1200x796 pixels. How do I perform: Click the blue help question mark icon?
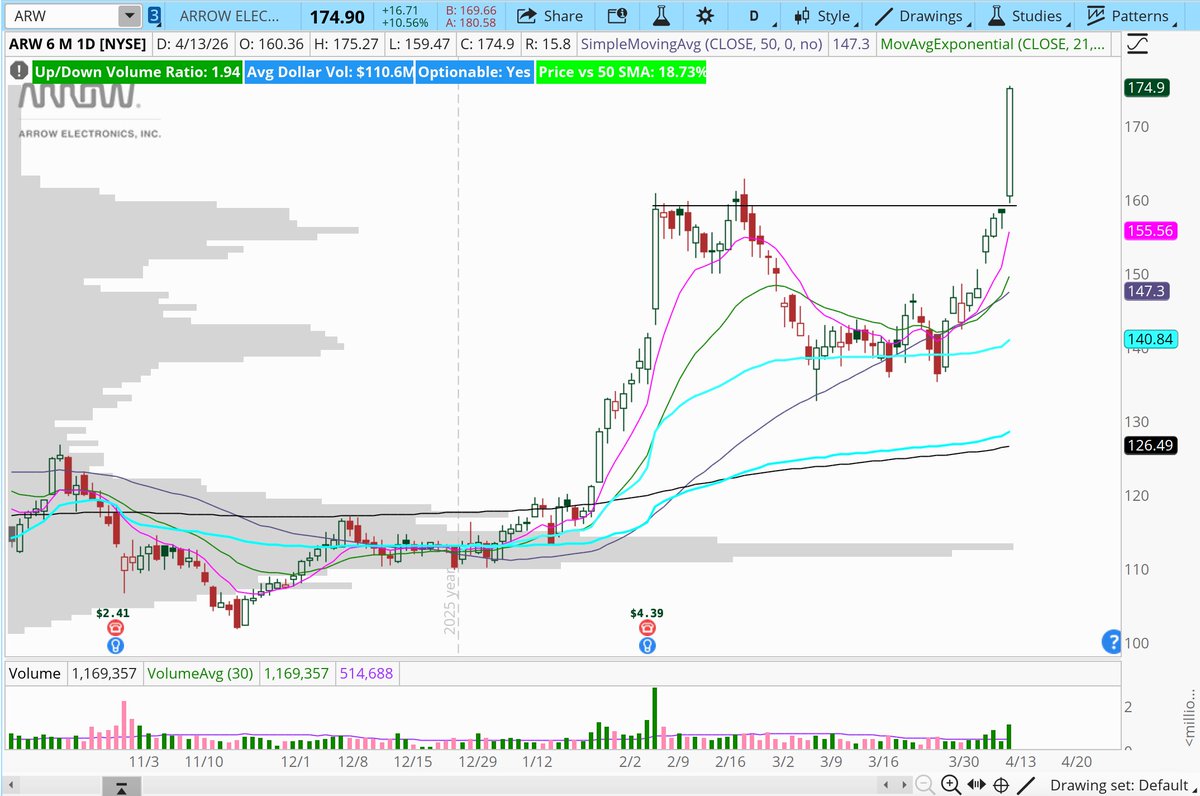(x=1110, y=642)
